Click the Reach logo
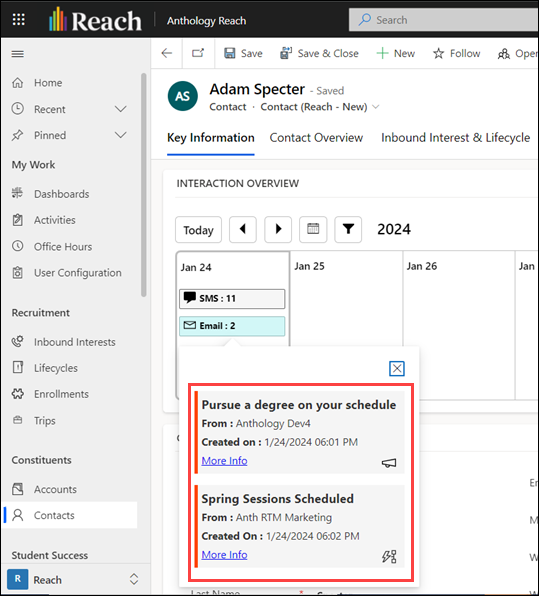Viewport: 539px width, 596px height. coord(95,20)
